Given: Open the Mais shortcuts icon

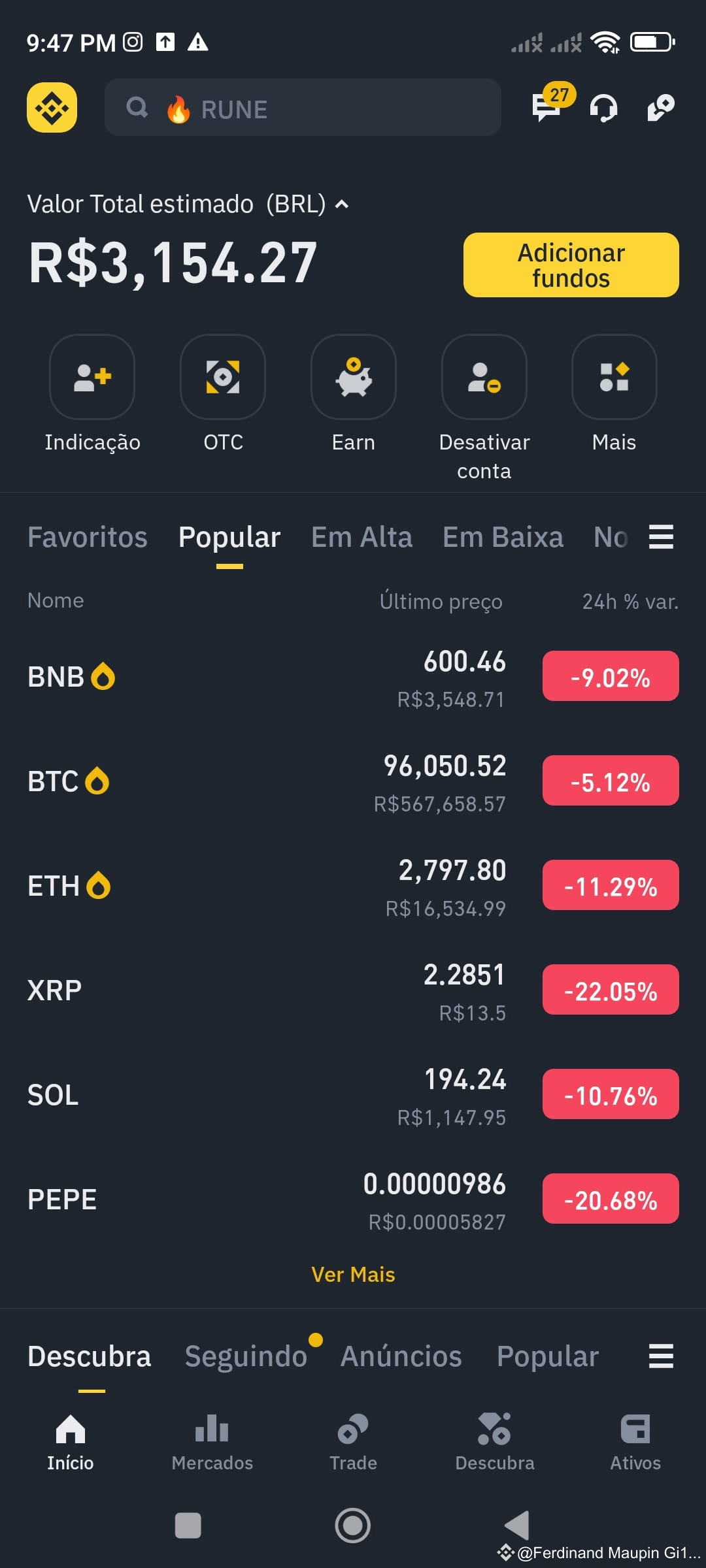Looking at the screenshot, I should click(x=614, y=377).
